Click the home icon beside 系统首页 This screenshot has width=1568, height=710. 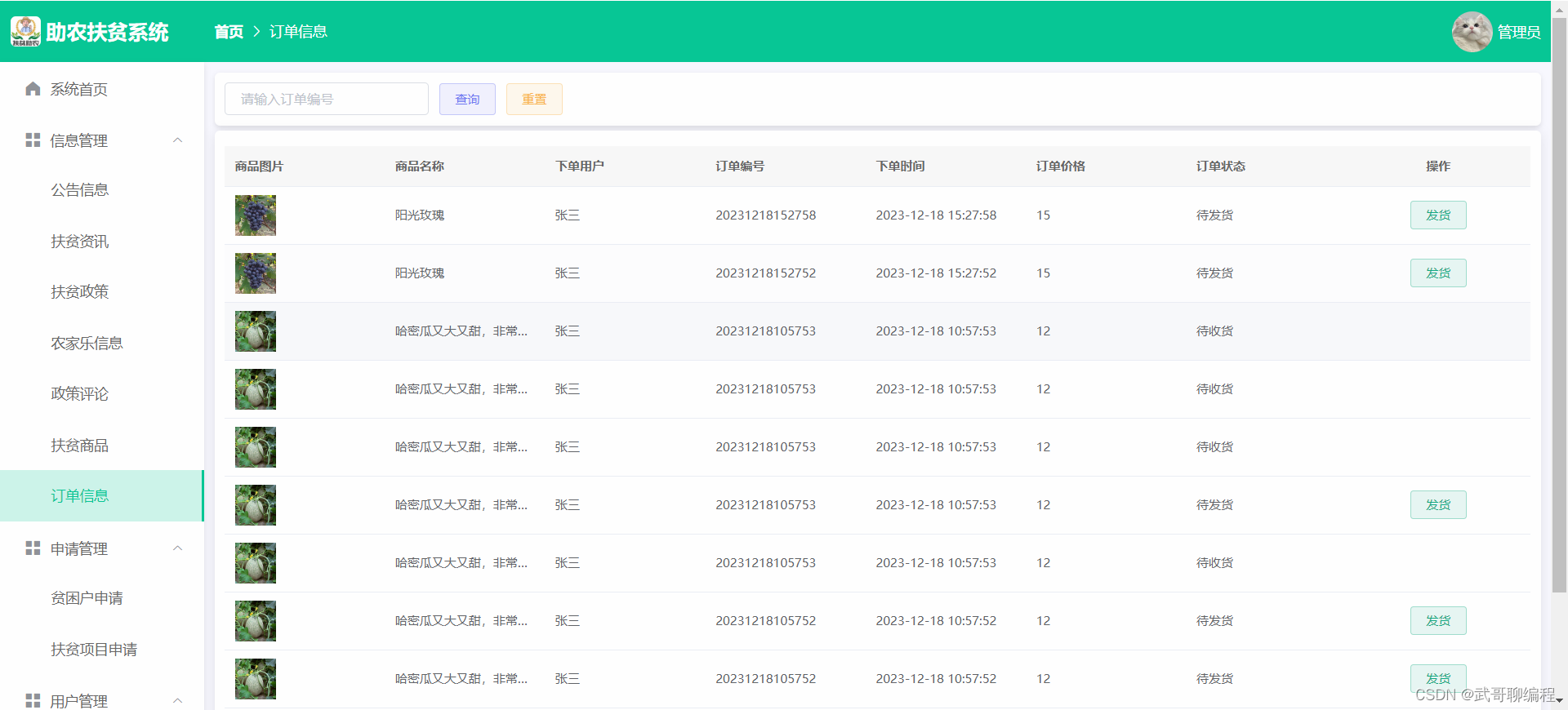pos(33,89)
